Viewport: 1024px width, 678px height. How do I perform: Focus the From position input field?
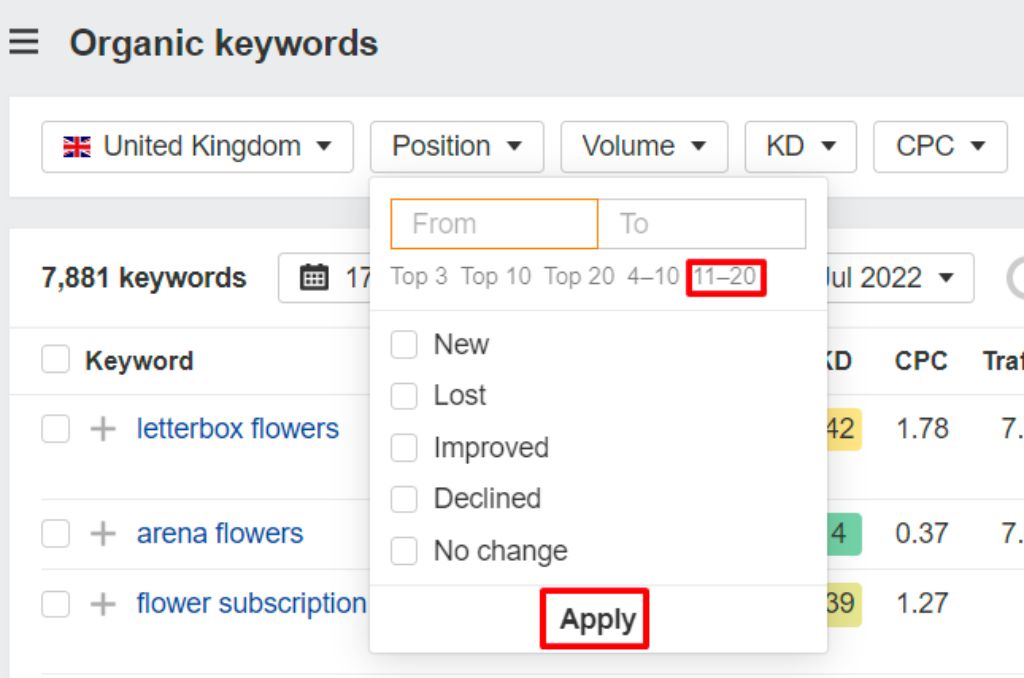pyautogui.click(x=494, y=224)
